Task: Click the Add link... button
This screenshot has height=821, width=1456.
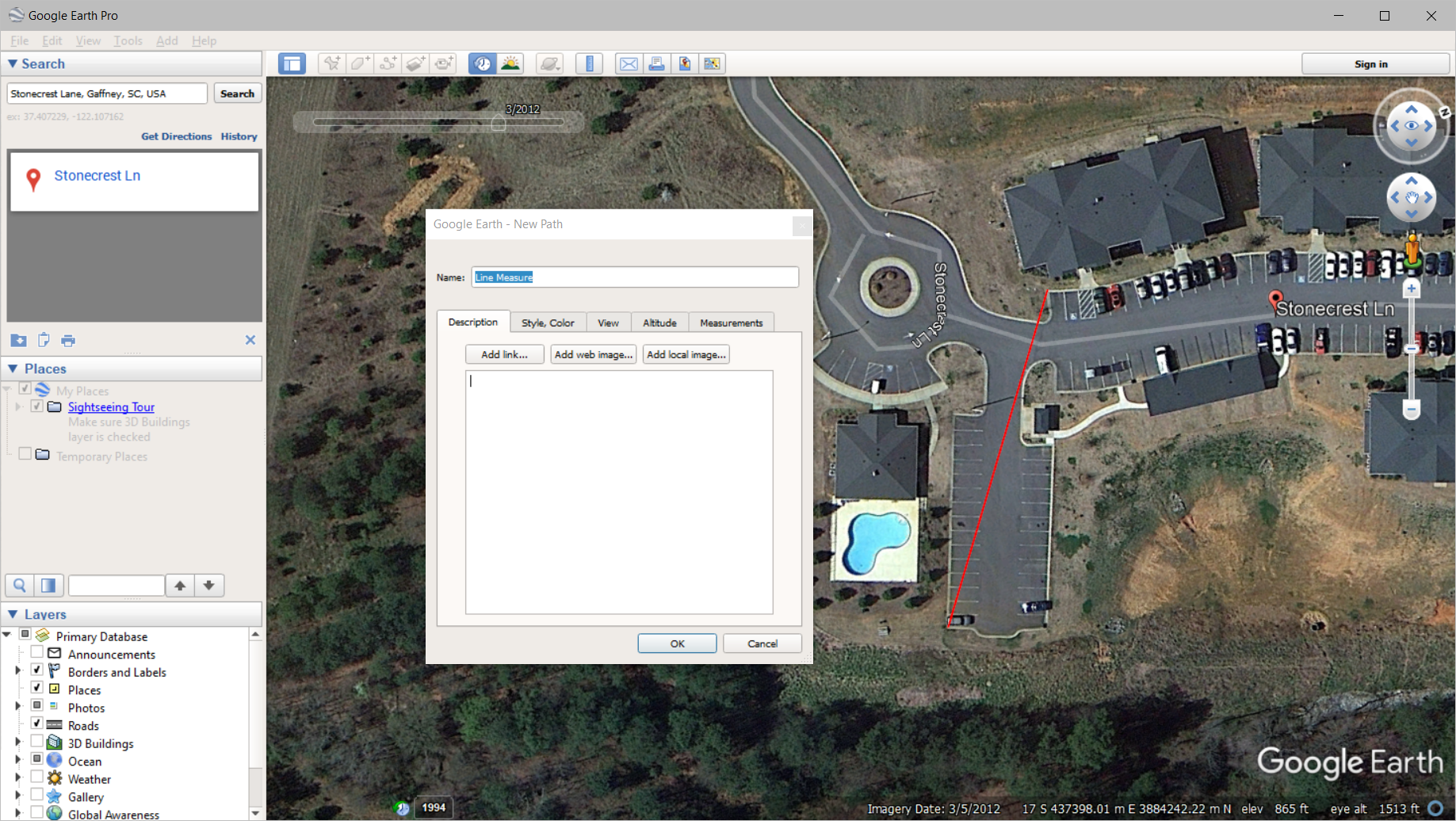Action: pyautogui.click(x=504, y=354)
